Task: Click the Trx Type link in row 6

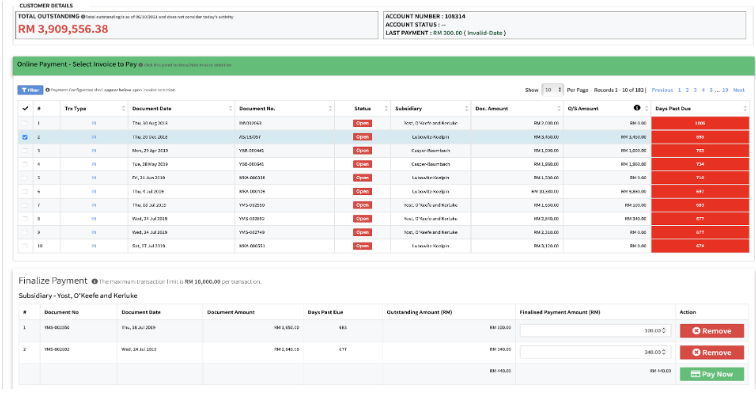Action: point(94,192)
